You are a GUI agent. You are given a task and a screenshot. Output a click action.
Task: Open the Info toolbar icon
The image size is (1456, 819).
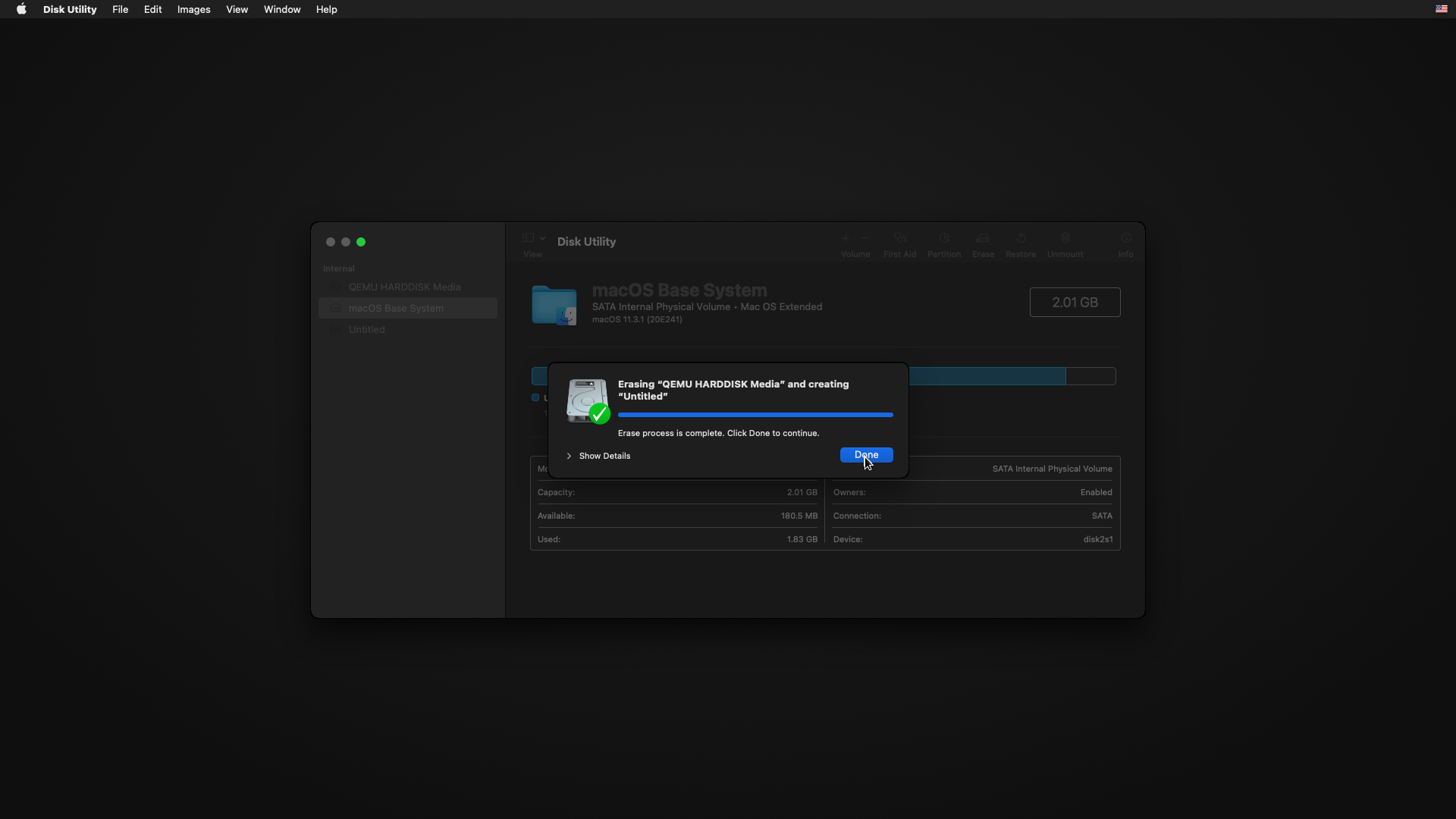(x=1125, y=239)
